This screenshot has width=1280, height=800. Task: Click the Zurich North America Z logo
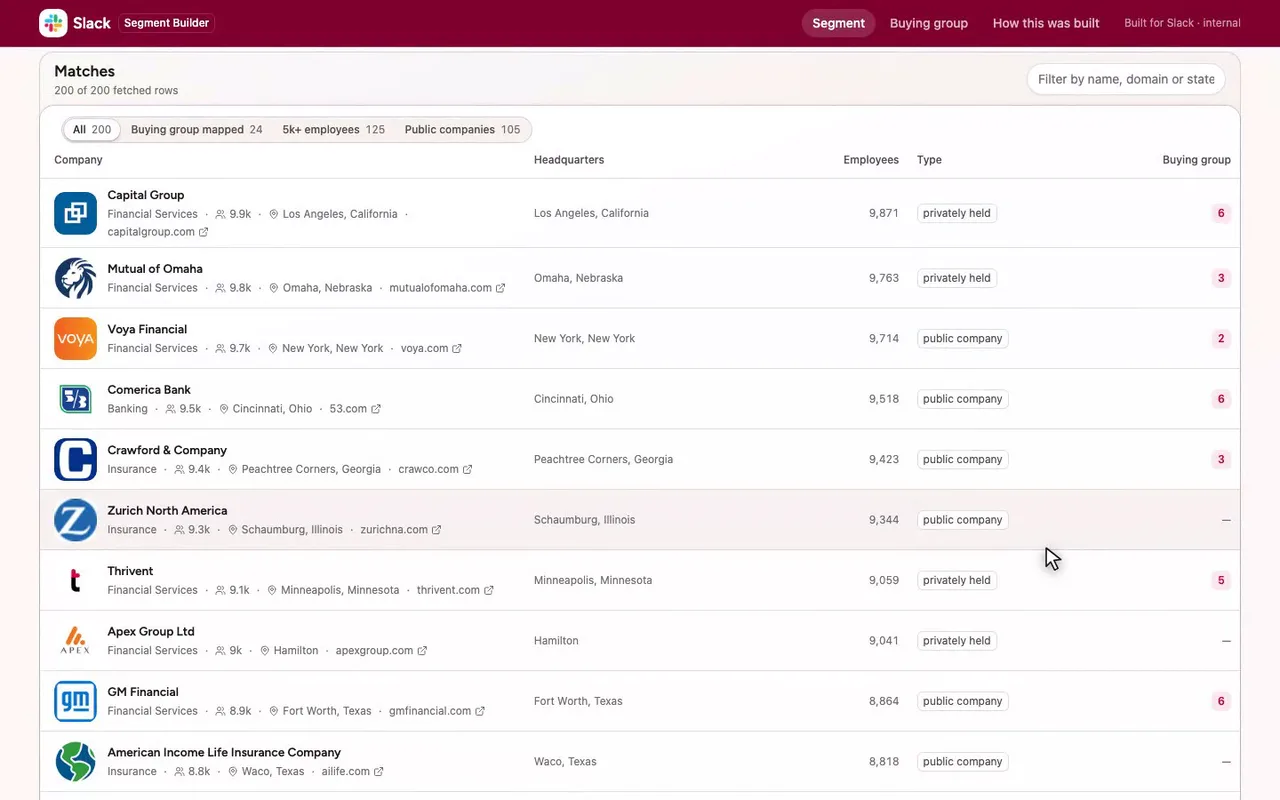pos(75,520)
